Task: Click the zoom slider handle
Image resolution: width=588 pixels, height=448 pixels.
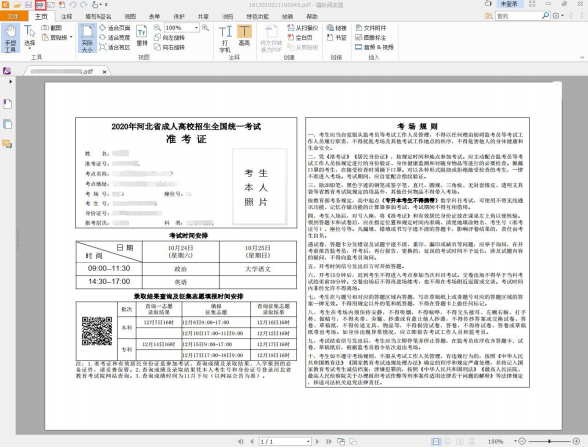Action: pos(549,442)
